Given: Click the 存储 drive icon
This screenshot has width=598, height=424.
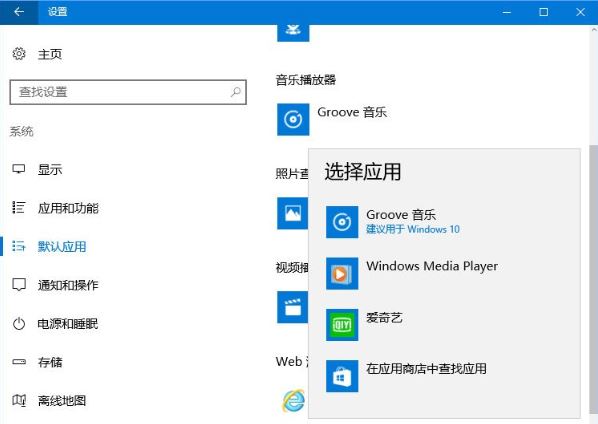Looking at the screenshot, I should pos(19,362).
